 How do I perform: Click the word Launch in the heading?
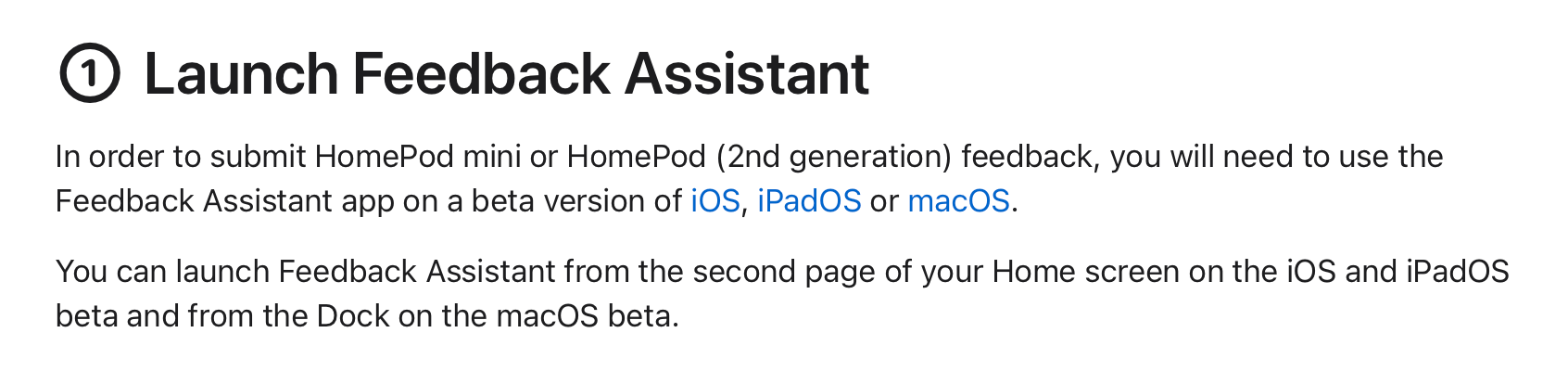pos(241,74)
